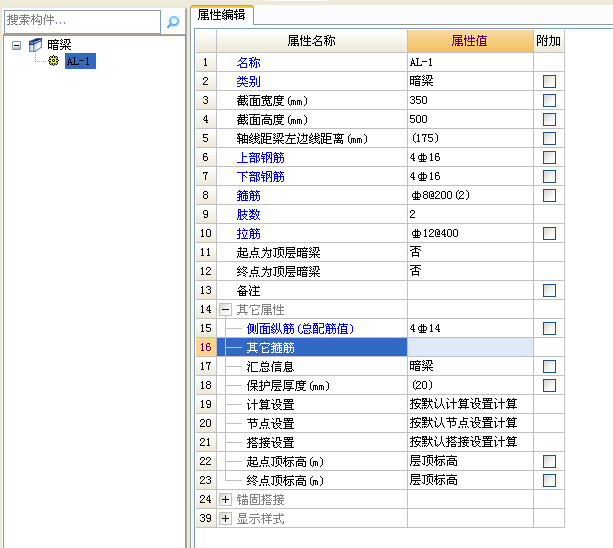Click the gear icon beside AL-1
This screenshot has width=613, height=548.
pos(53,62)
